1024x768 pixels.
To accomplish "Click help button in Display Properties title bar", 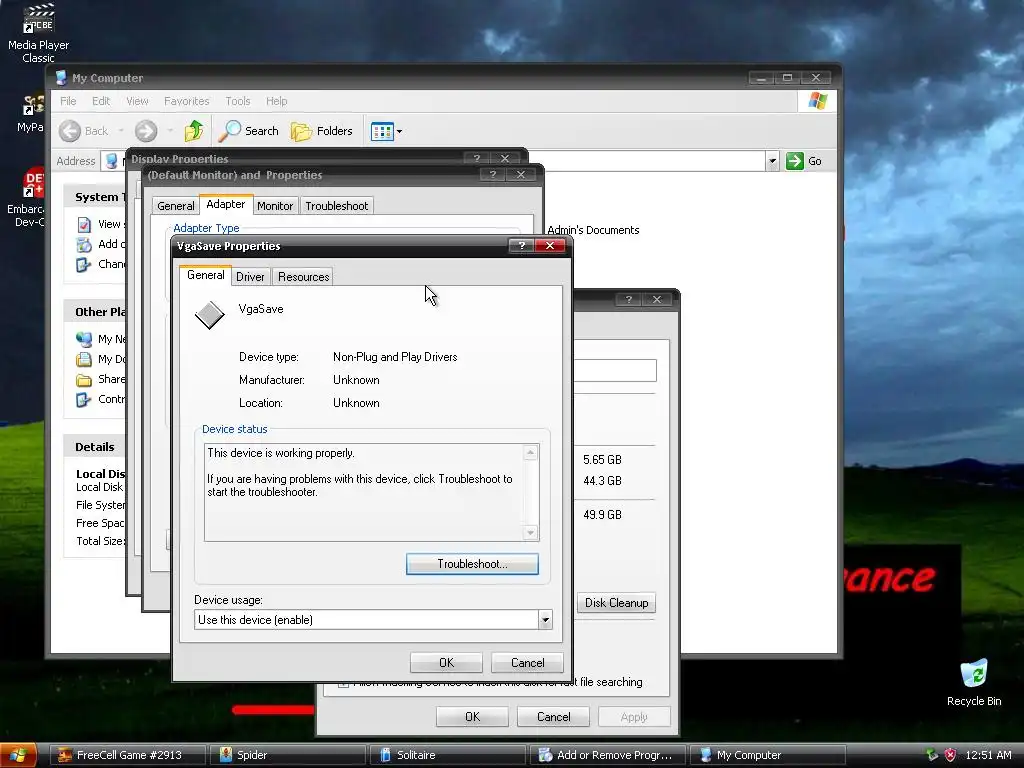I will 476,158.
